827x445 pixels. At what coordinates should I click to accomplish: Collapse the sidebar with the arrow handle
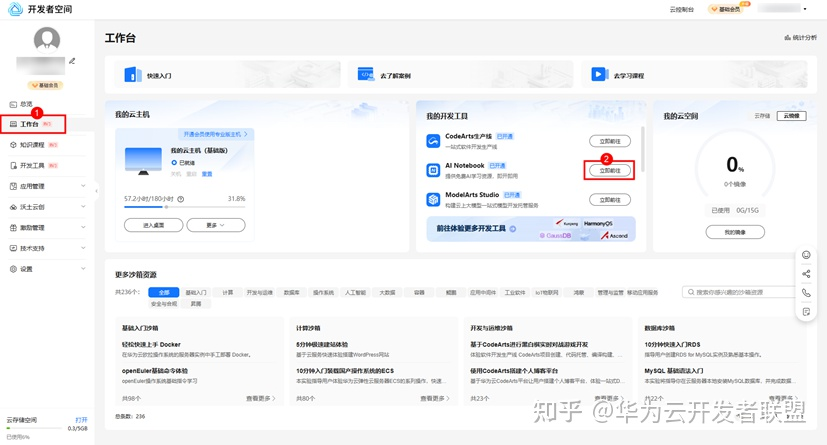coord(97,191)
